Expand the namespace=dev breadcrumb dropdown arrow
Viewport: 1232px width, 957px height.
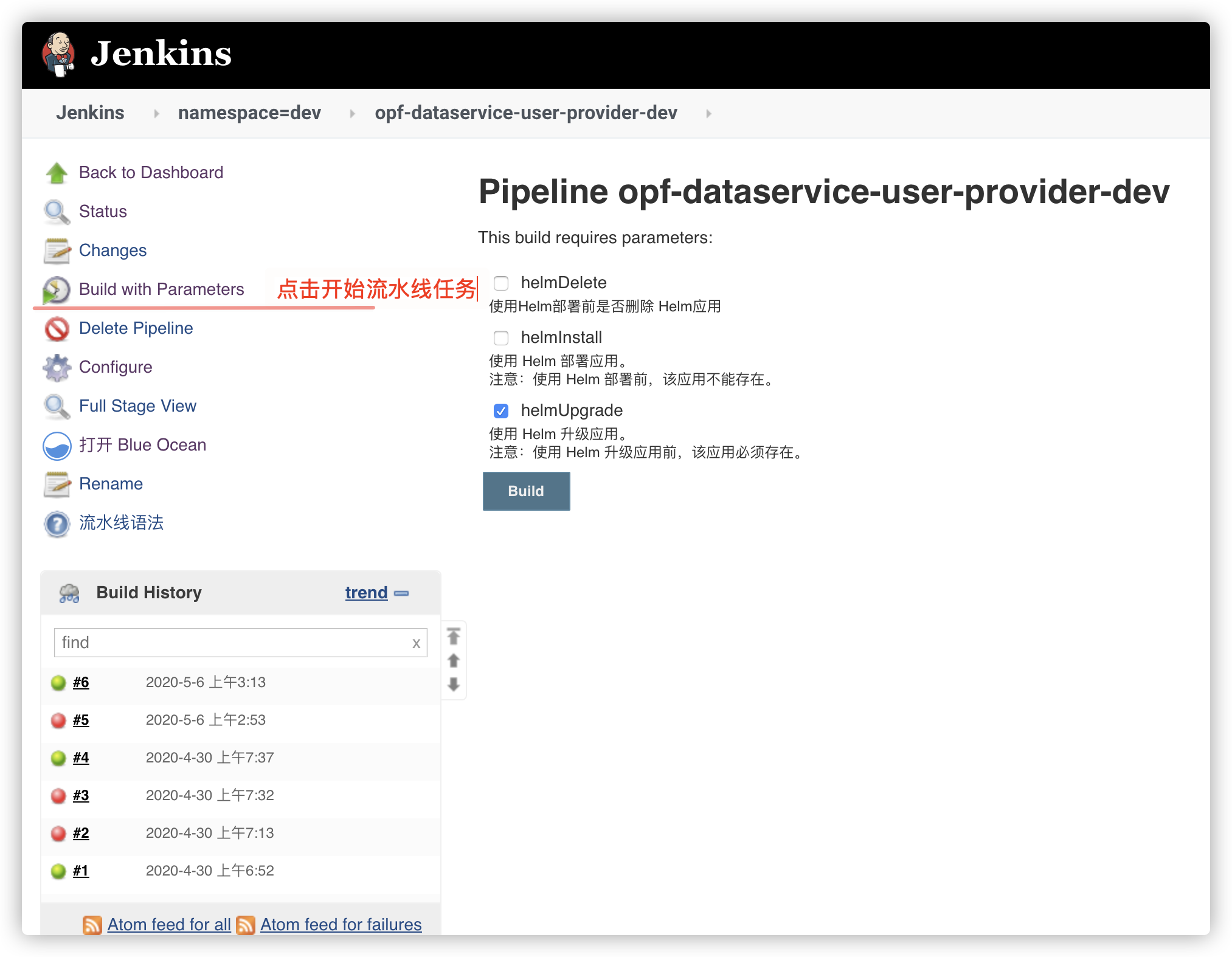[x=352, y=114]
